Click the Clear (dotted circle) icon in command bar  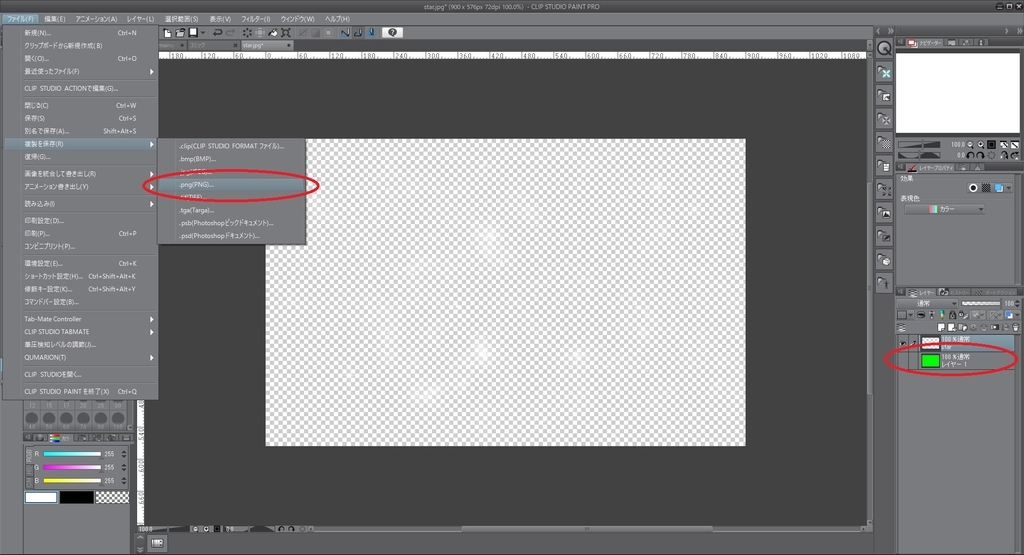247,33
